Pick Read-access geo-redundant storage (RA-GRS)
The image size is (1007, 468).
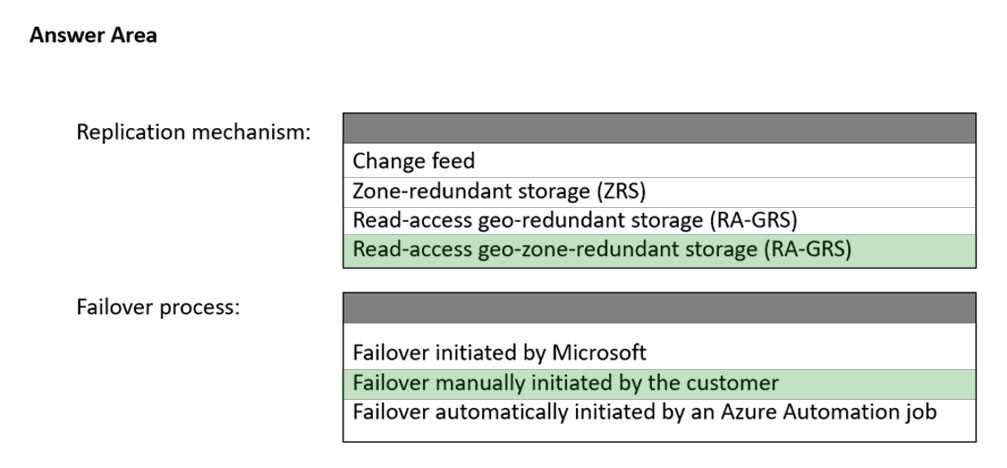pos(574,220)
